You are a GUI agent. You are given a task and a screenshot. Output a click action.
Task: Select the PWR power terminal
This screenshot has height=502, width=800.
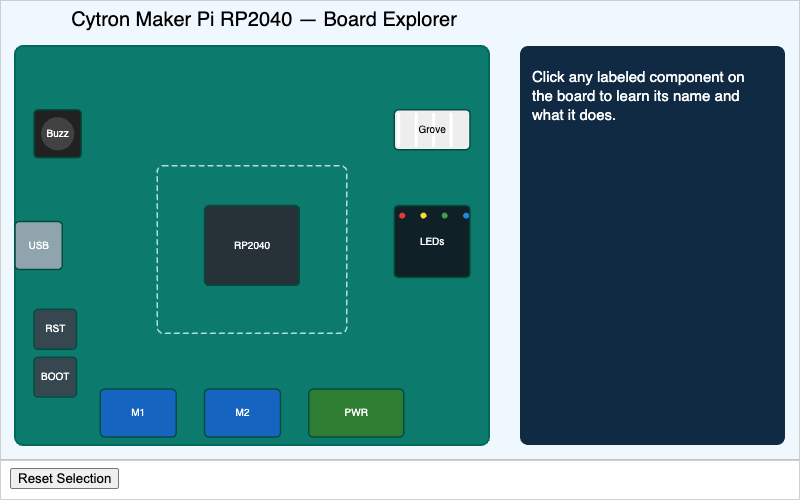click(356, 413)
